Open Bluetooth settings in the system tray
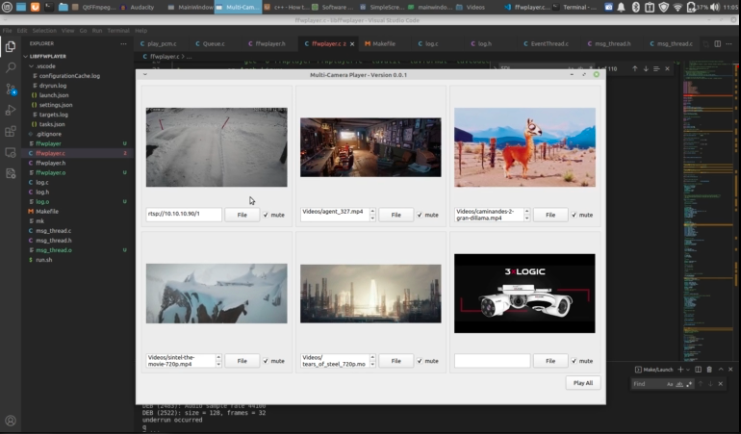 point(636,7)
